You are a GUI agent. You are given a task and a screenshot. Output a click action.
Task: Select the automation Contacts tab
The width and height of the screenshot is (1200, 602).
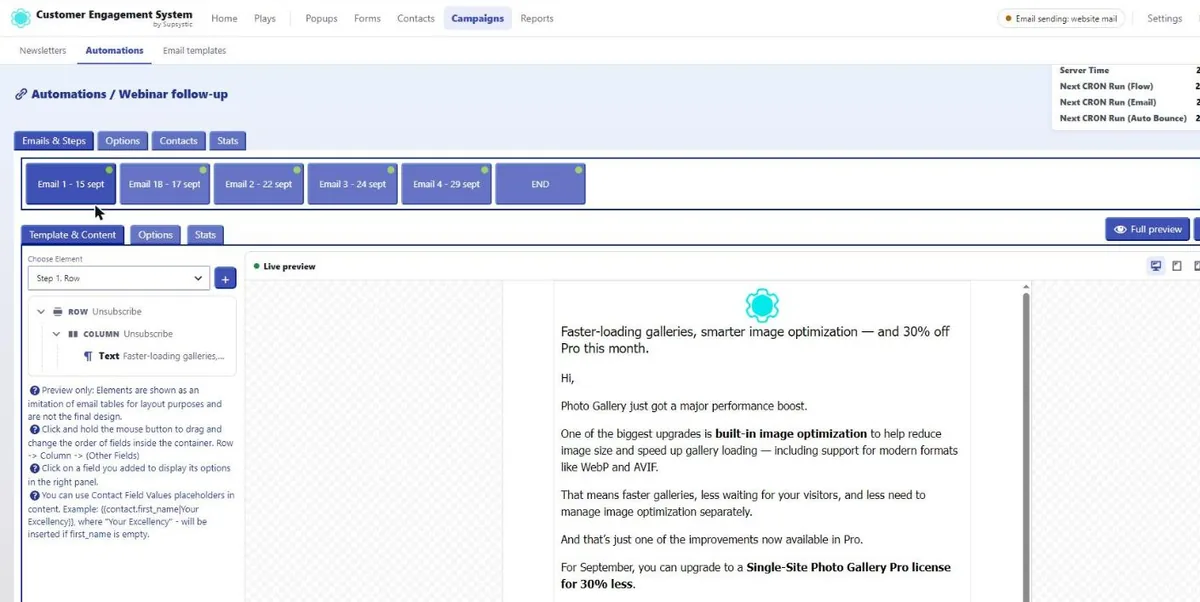pos(179,141)
